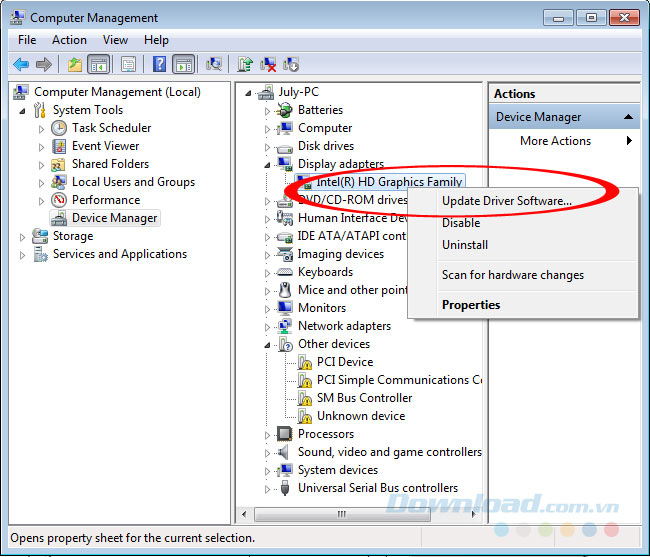The height and width of the screenshot is (557, 650).
Task: Expand the Storage node in console tree
Action: click(x=24, y=236)
